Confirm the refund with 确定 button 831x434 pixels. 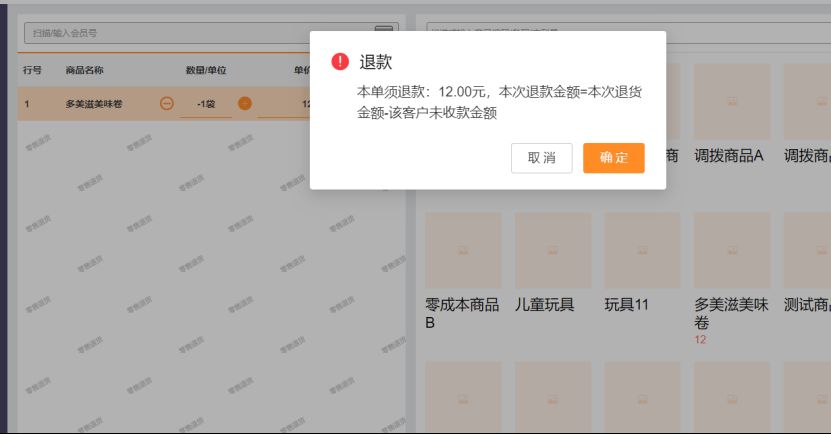coord(613,158)
